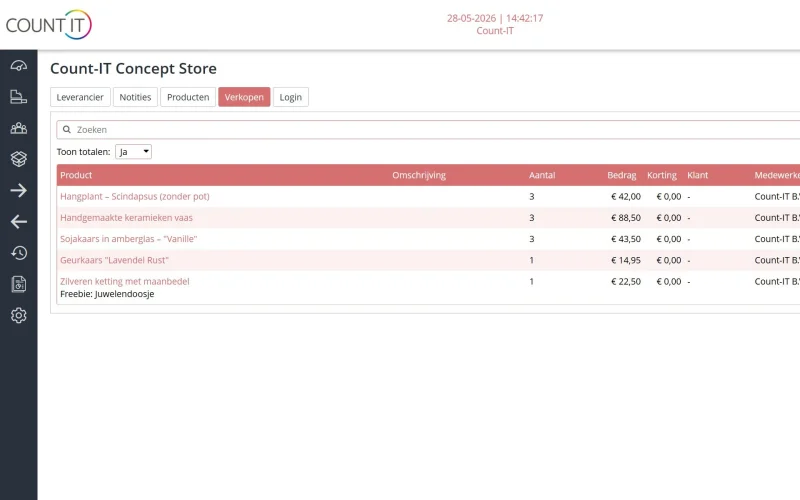The width and height of the screenshot is (800, 500).
Task: Open Zilveren ketting met maanbedel link
Action: 124,281
